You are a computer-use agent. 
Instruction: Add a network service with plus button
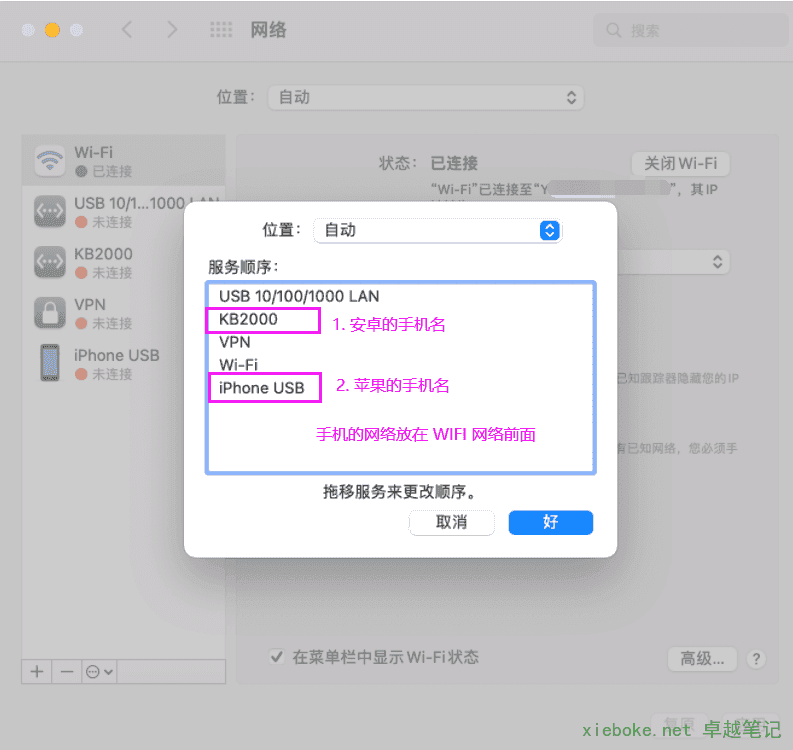(x=37, y=672)
